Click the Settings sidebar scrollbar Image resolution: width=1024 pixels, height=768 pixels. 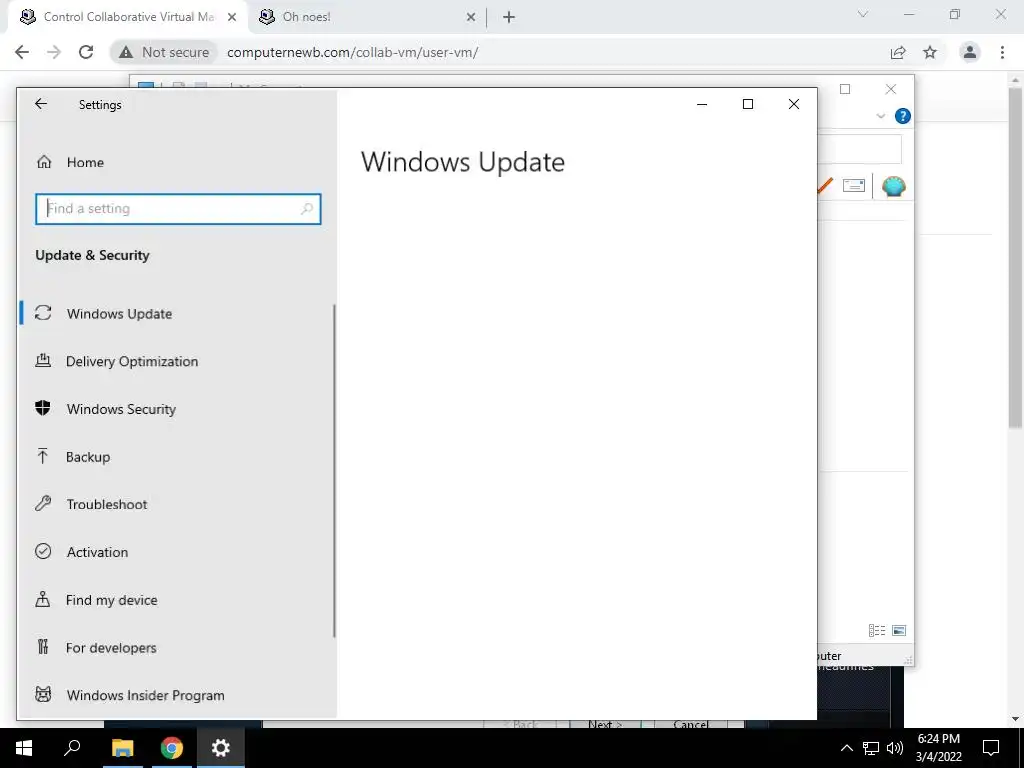[x=334, y=470]
